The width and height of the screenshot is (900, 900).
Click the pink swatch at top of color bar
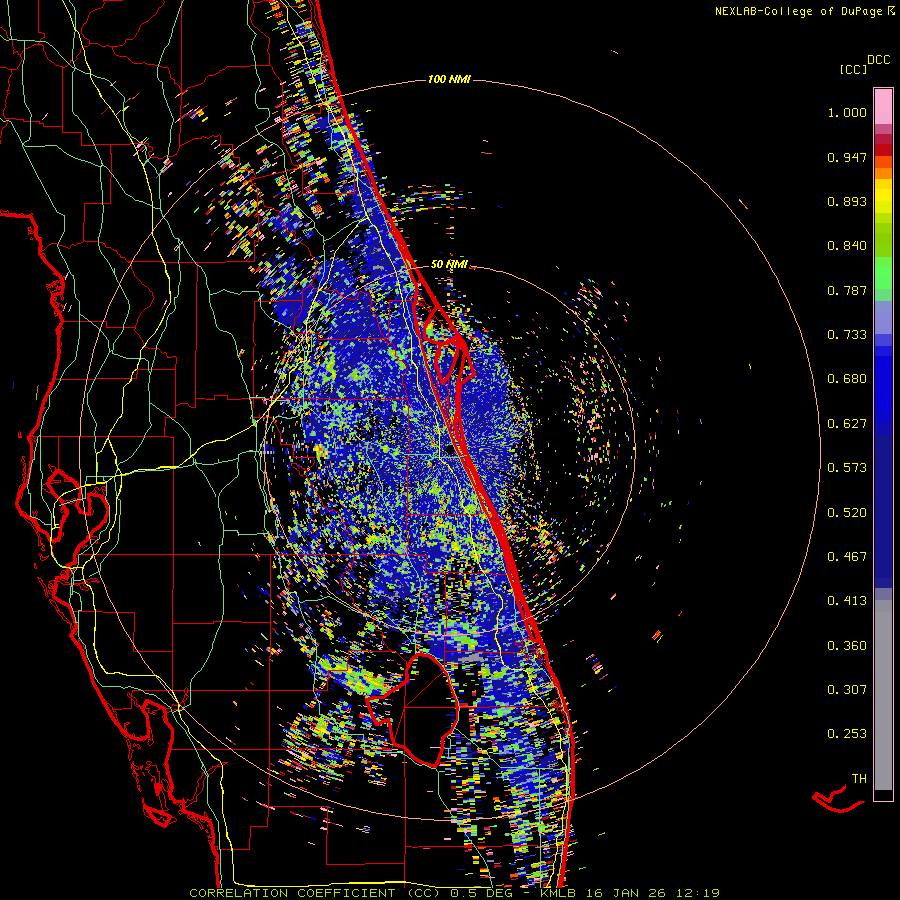tap(883, 107)
